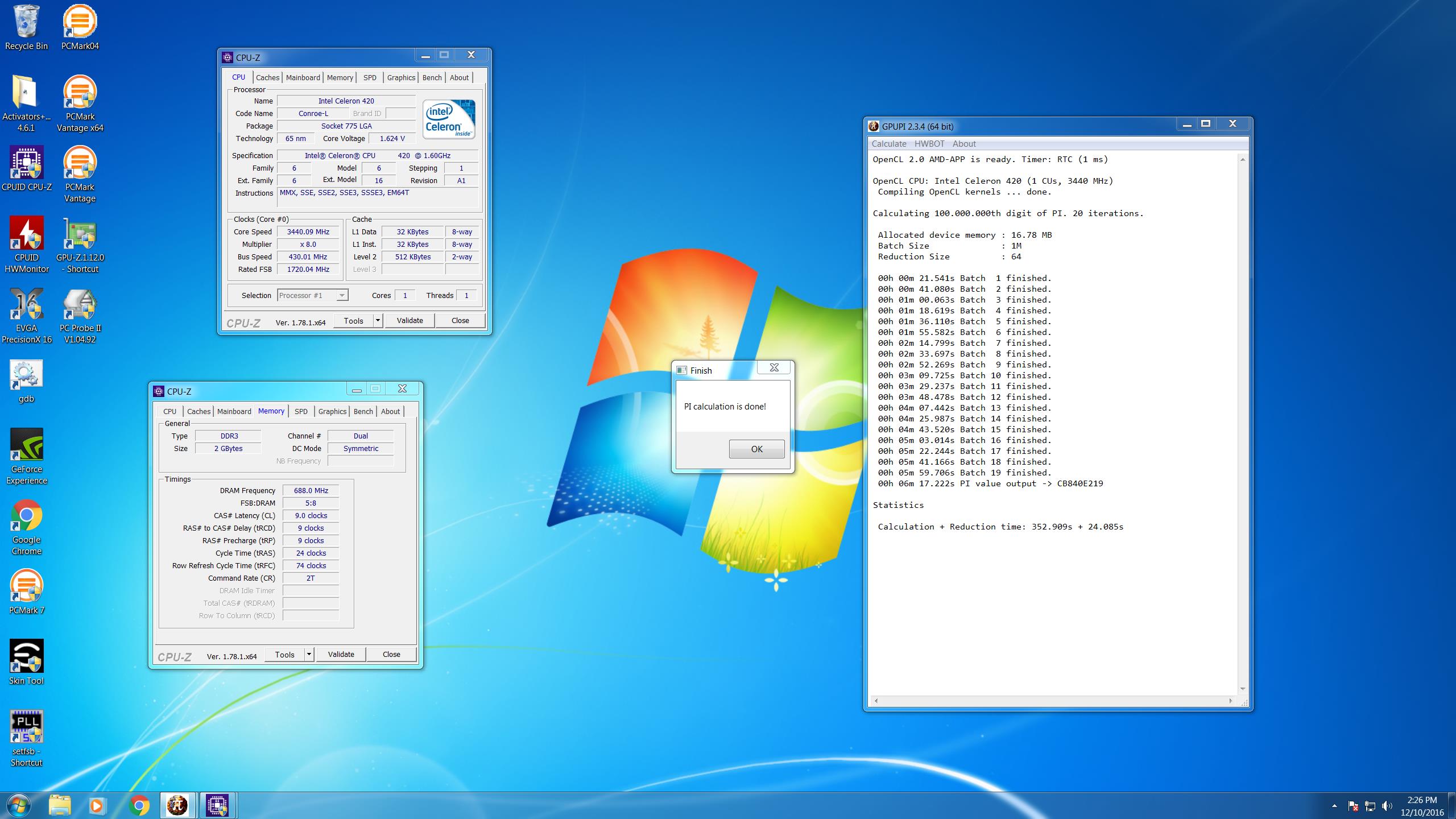Select the setfsb Shortcut icon

(26, 738)
